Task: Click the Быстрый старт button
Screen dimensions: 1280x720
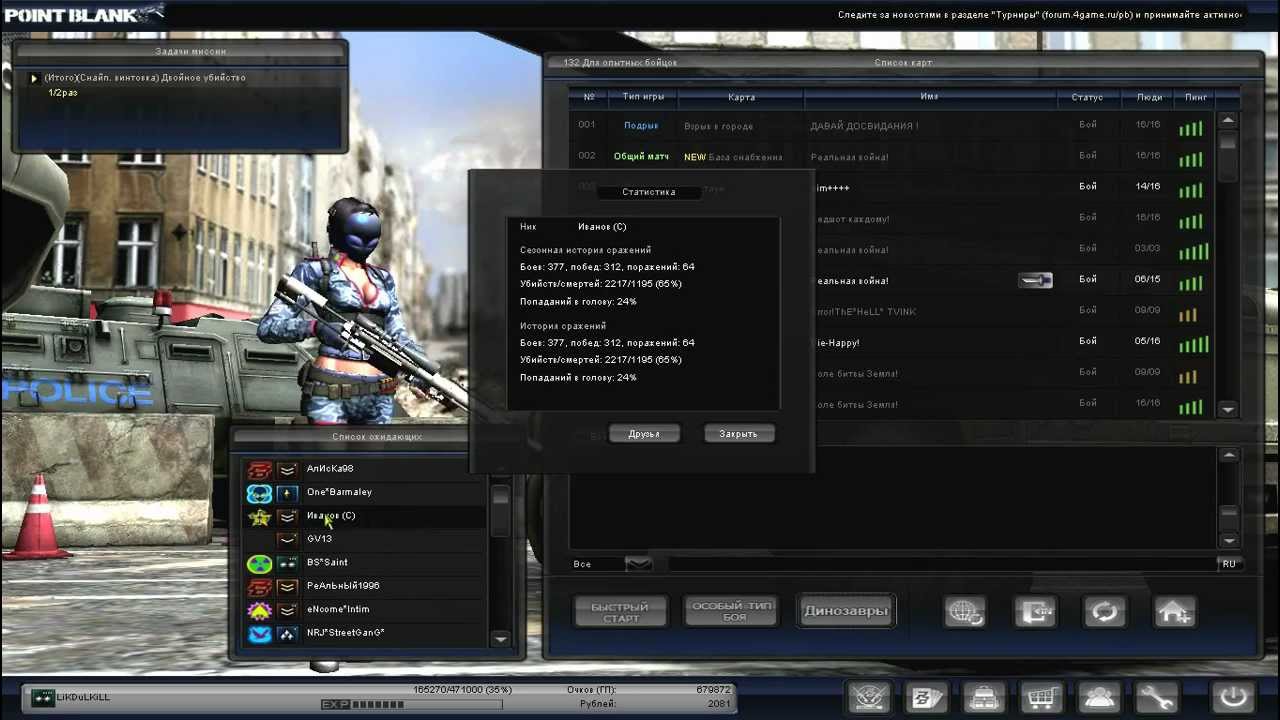Action: pos(621,612)
